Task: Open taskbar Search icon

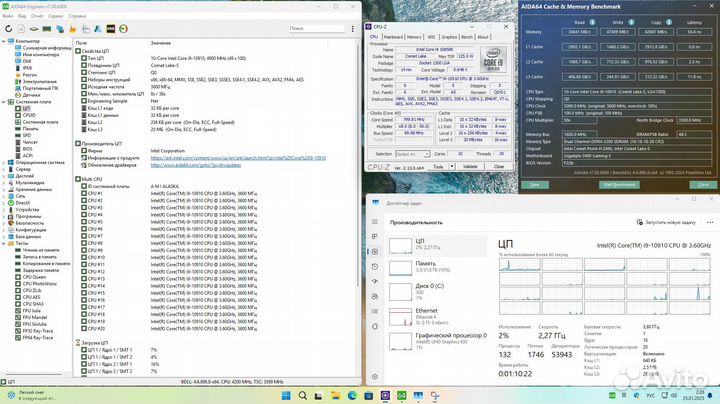Action: click(x=303, y=396)
